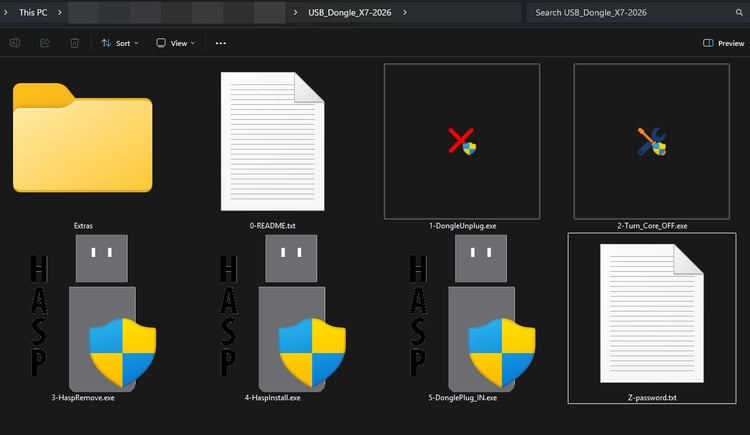This screenshot has width=750, height=435.
Task: Select the 1-DongleUnplug.exe red X icon
Action: coord(462,141)
